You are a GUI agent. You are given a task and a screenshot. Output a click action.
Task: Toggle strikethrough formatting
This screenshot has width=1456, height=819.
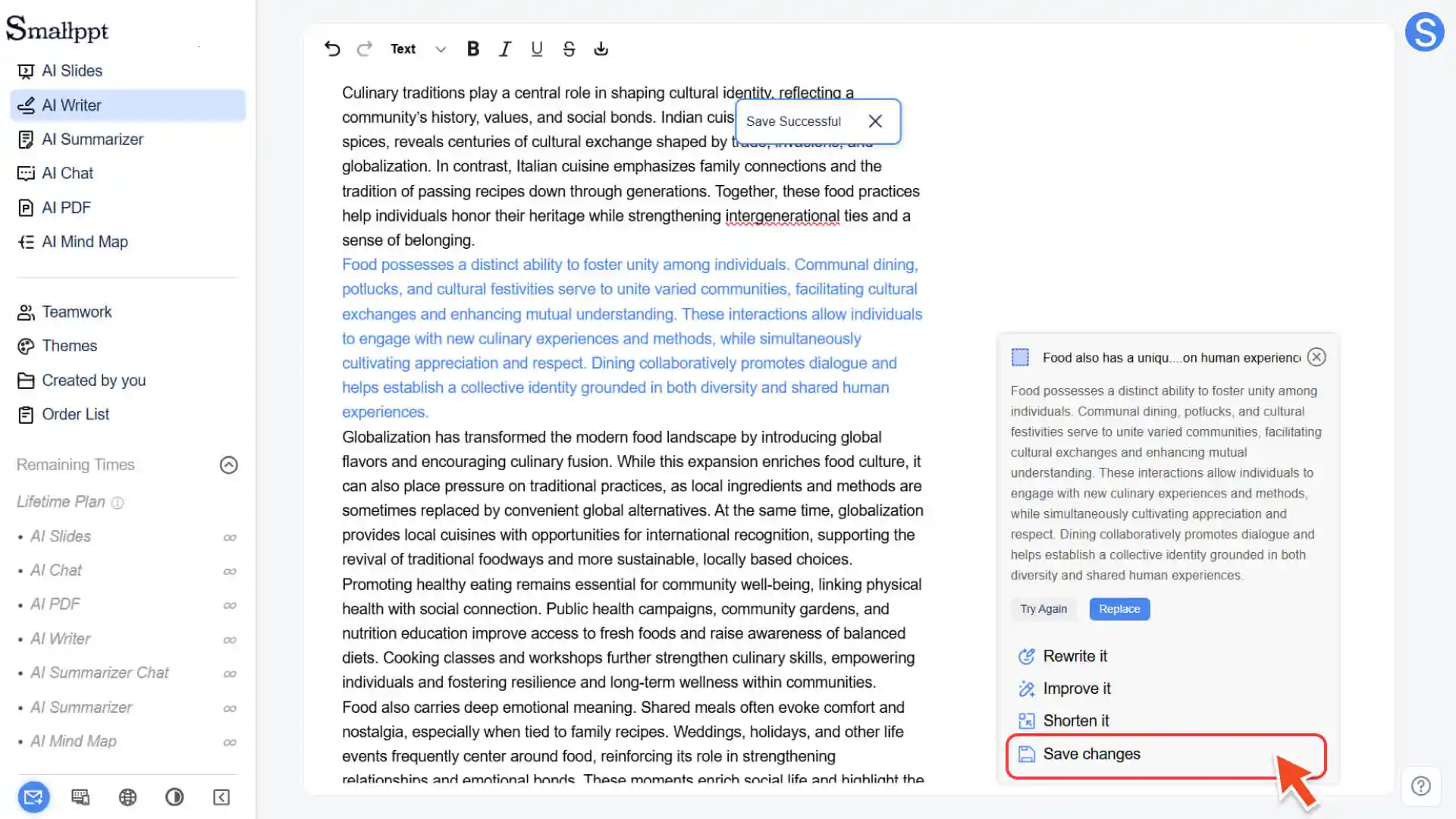(x=569, y=49)
